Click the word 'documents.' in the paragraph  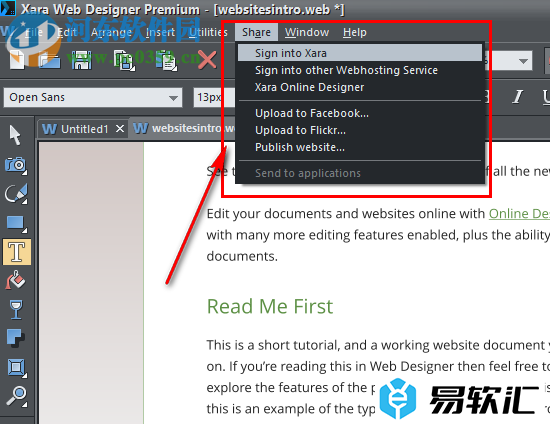tap(242, 256)
